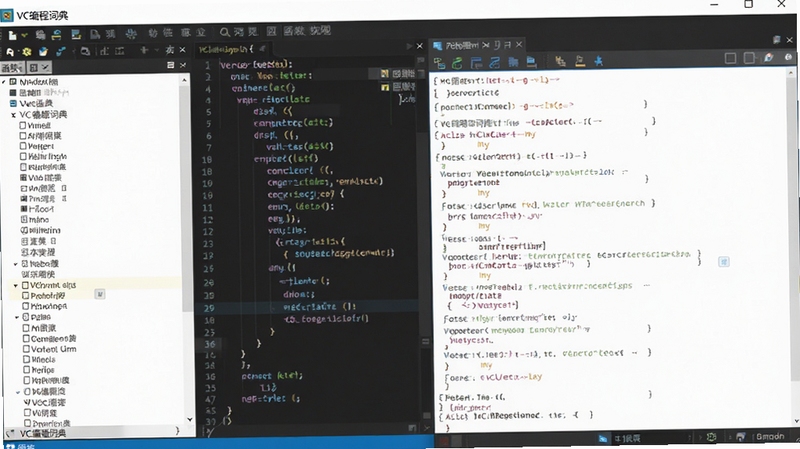Collapse the Pzles tree node
Image resolution: width=800 pixels, height=449 pixels.
17,317
